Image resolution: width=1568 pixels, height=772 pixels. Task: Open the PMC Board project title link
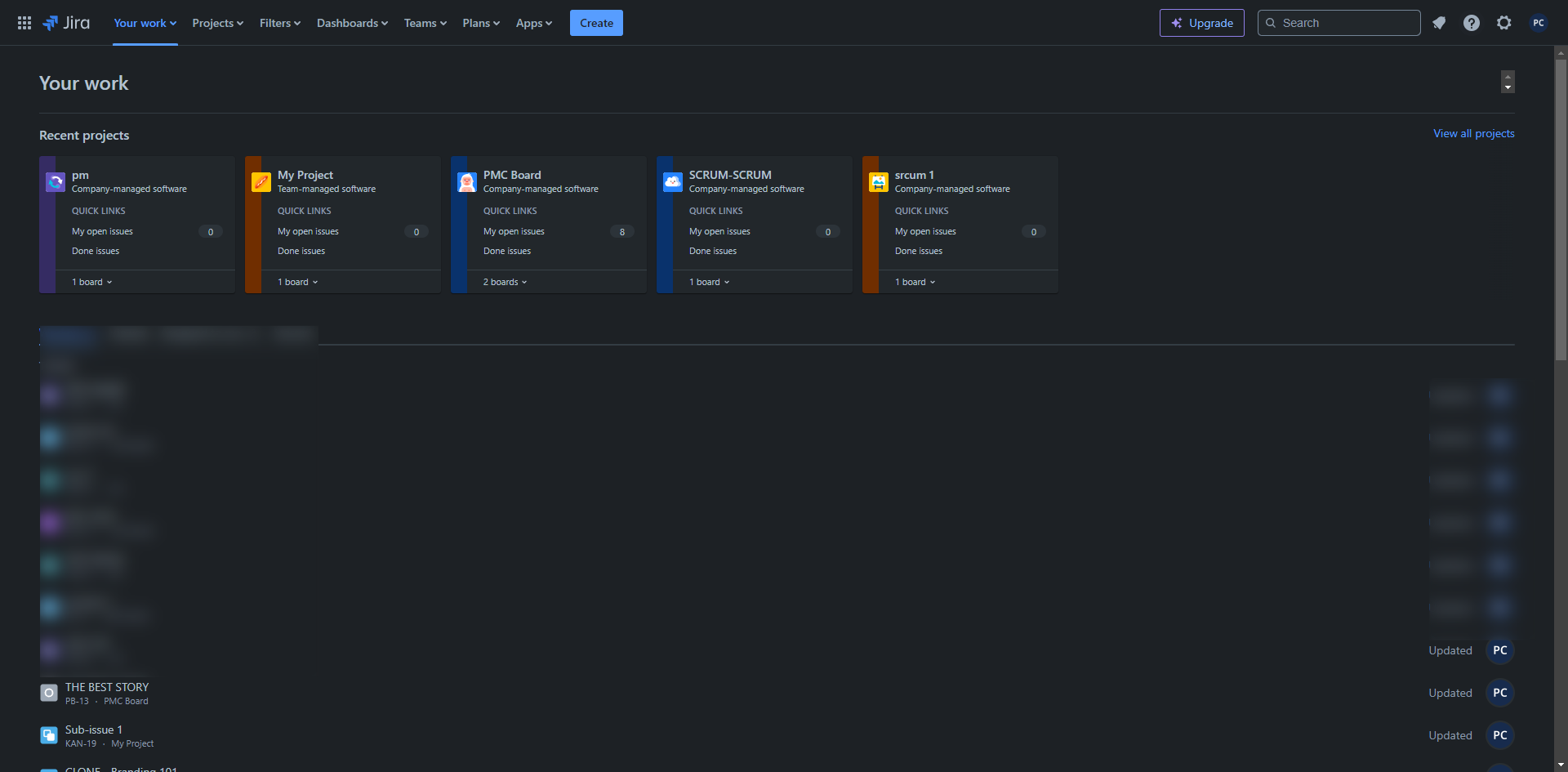pyautogui.click(x=512, y=175)
